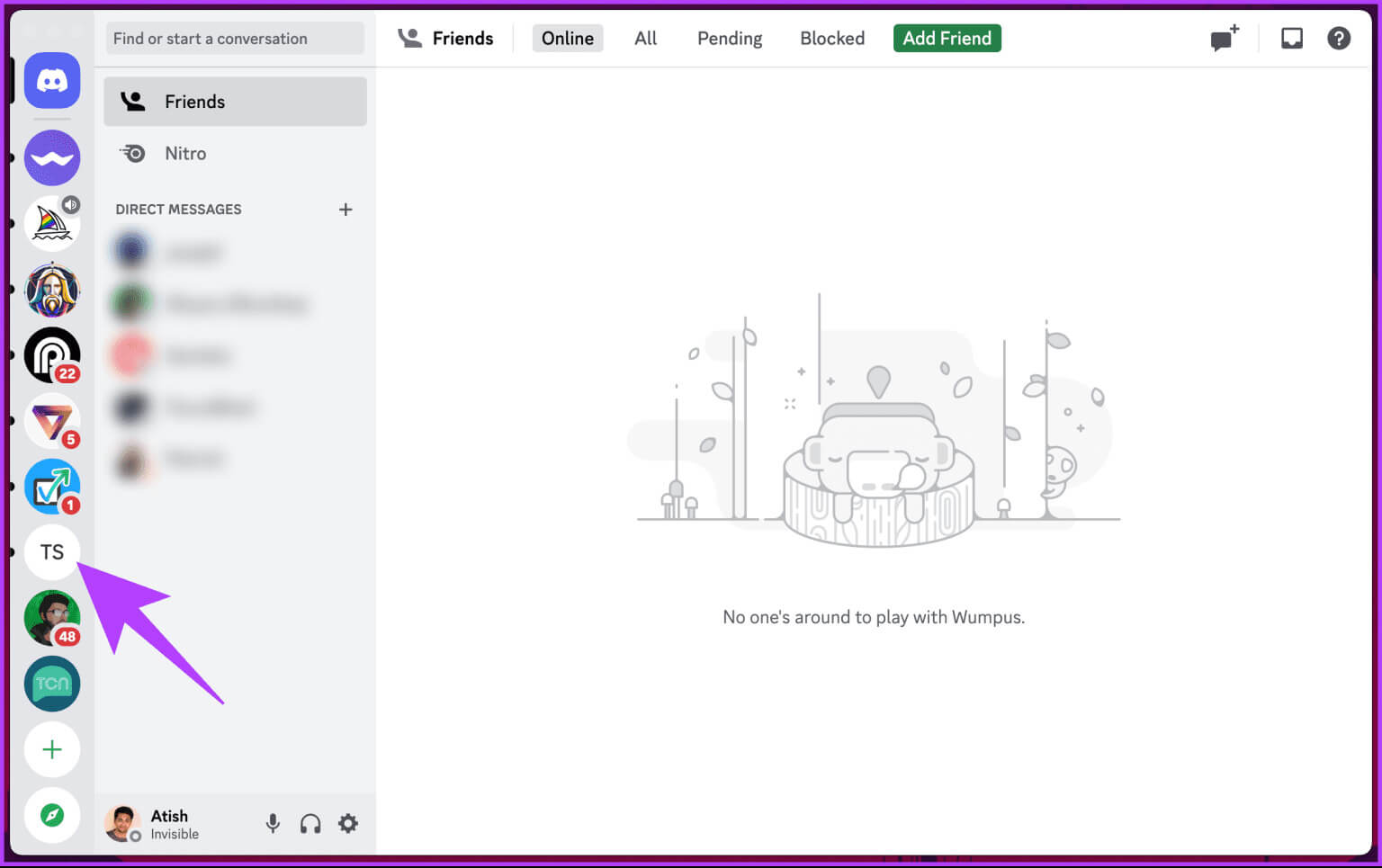Open User Settings gear icon
Viewport: 1382px width, 868px height.
pos(348,823)
